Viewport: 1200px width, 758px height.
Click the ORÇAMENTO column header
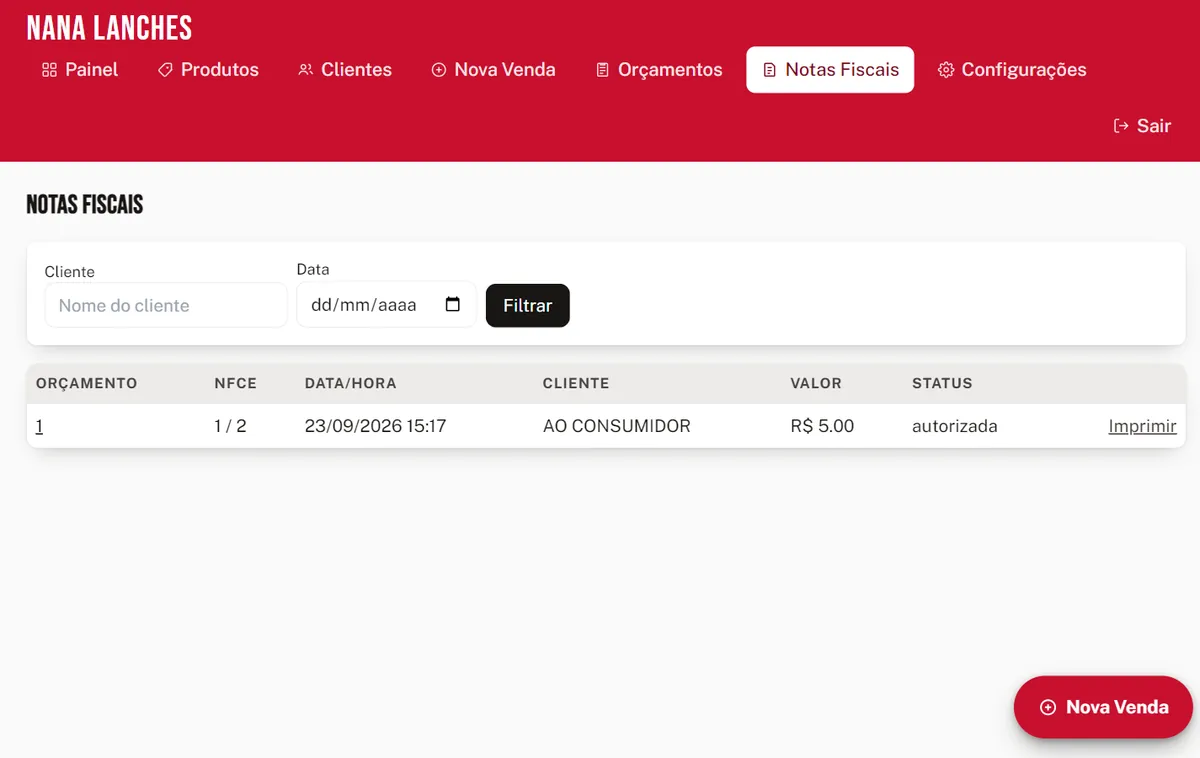coord(87,383)
